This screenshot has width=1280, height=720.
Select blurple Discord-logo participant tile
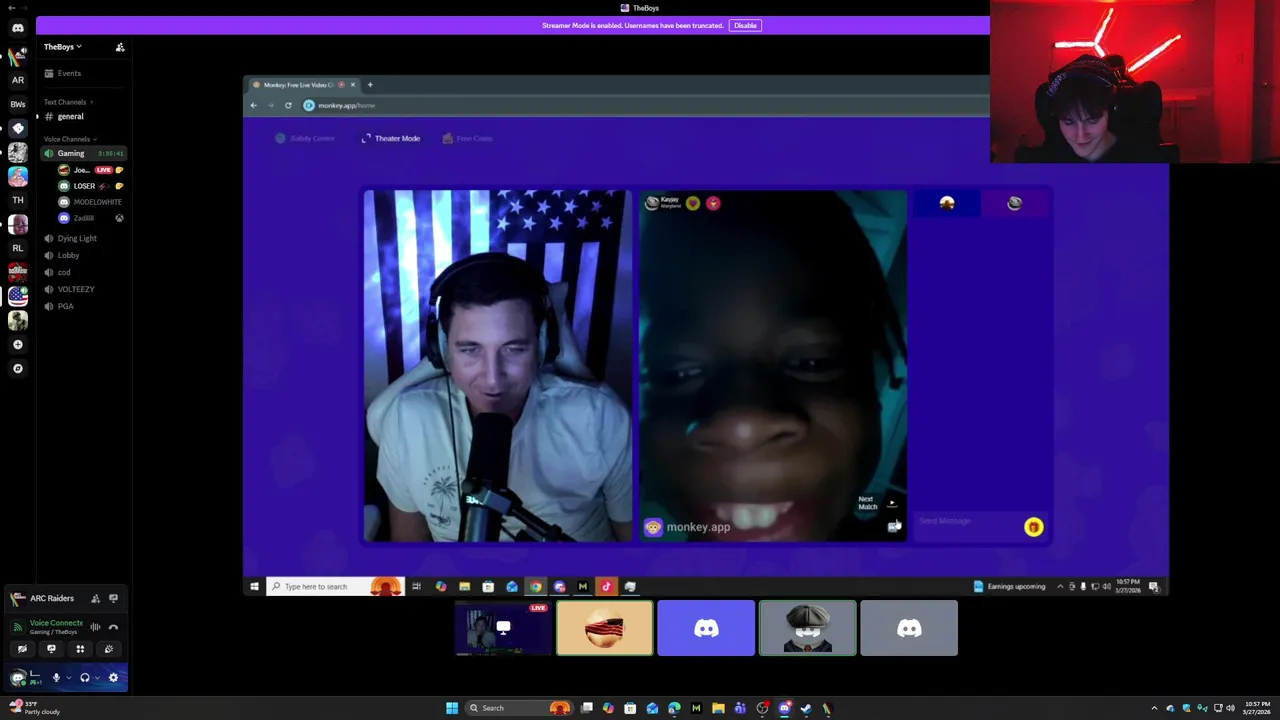706,628
